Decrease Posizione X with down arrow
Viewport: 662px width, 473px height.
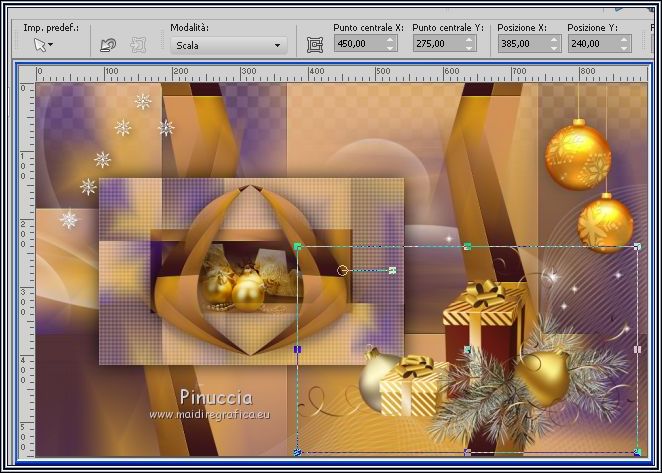(555, 47)
